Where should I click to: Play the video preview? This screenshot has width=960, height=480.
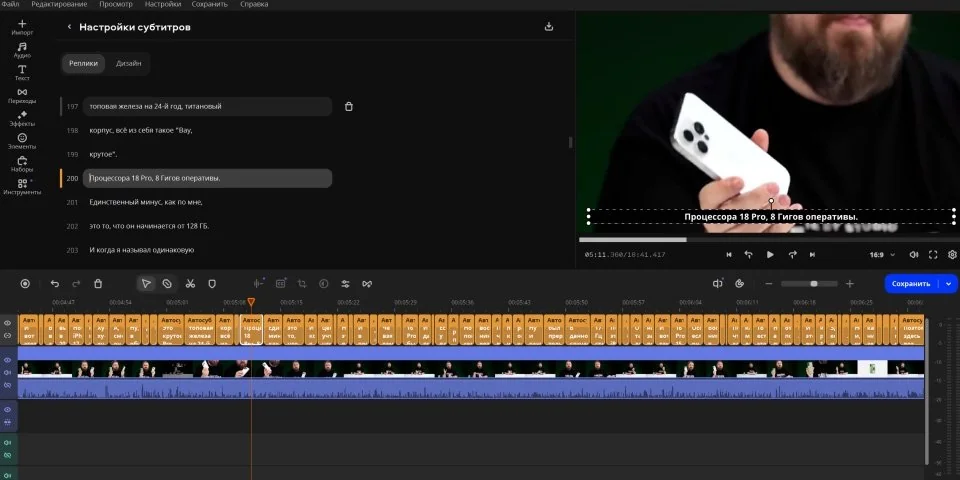[770, 255]
